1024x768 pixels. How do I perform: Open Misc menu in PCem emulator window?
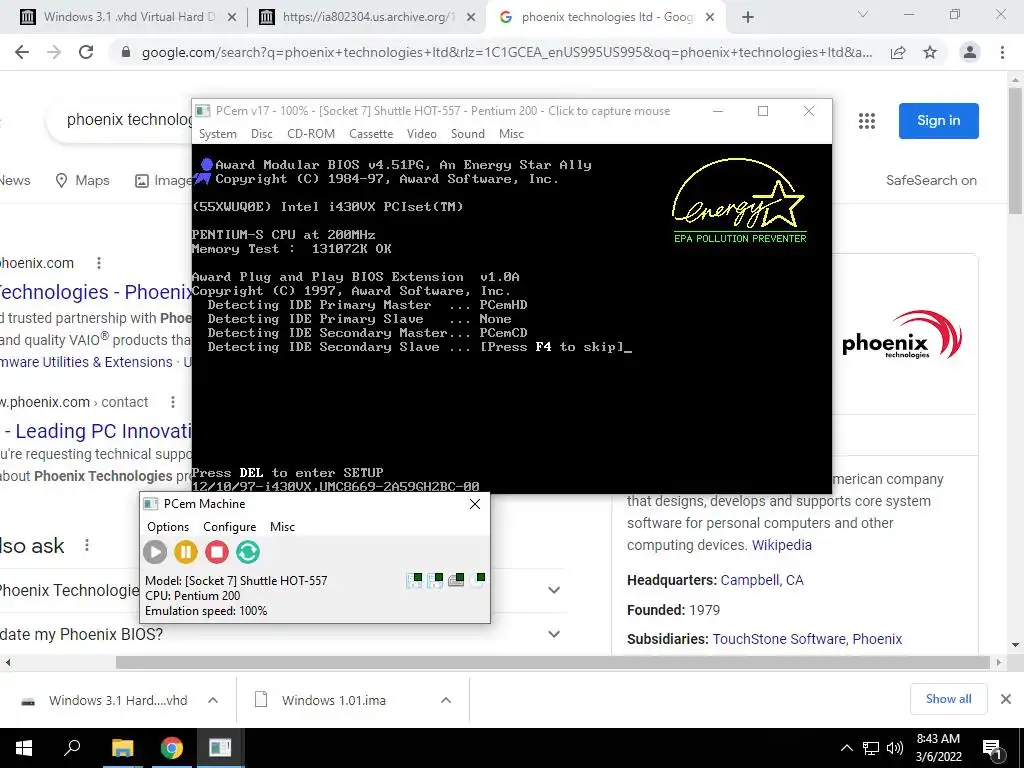pyautogui.click(x=511, y=134)
